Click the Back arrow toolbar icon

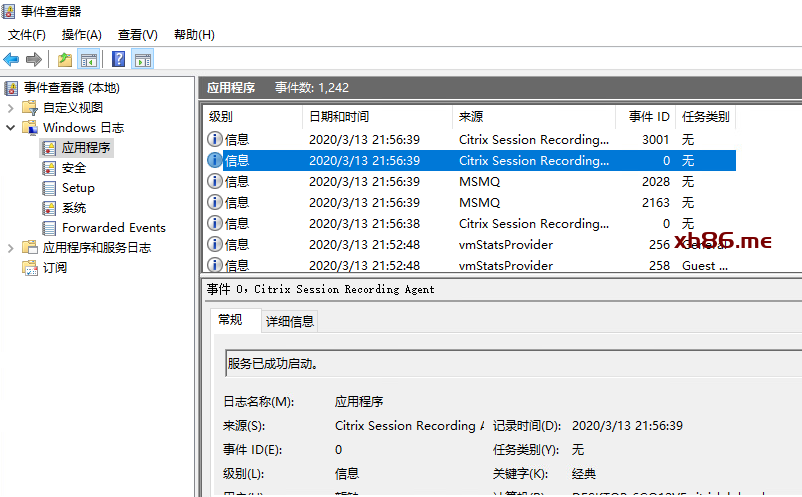pyautogui.click(x=12, y=59)
